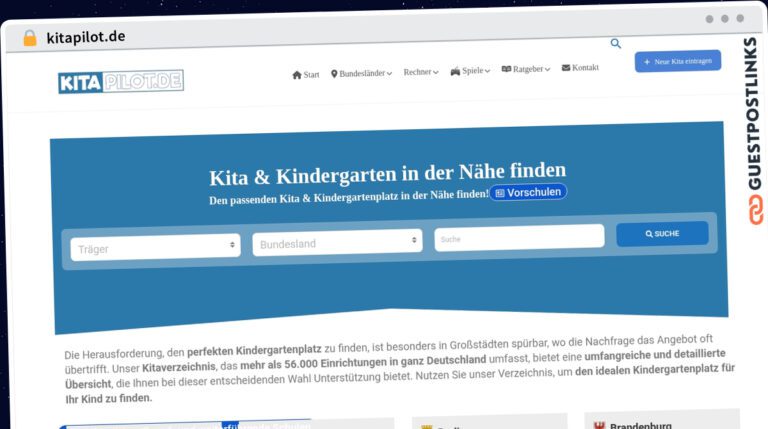Click the gamepad icon beside Spiele

(x=456, y=72)
